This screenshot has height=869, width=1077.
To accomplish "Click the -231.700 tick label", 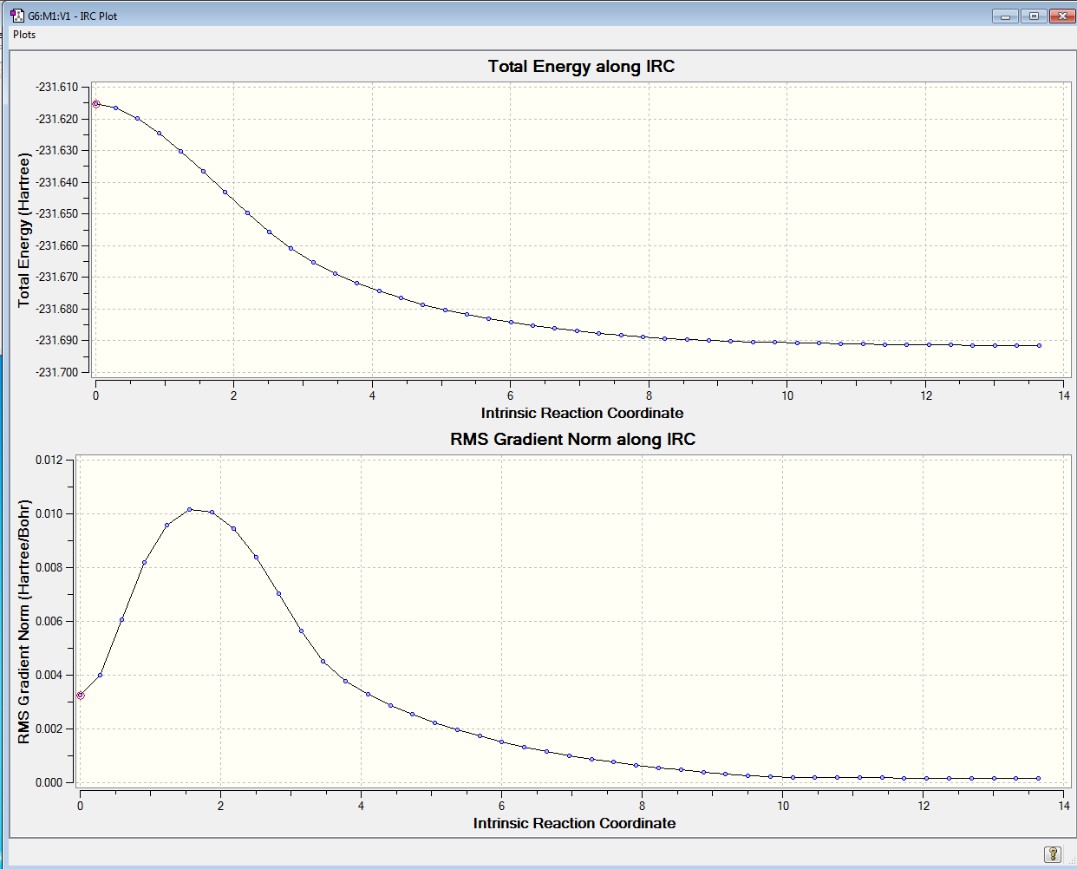I will (x=58, y=372).
